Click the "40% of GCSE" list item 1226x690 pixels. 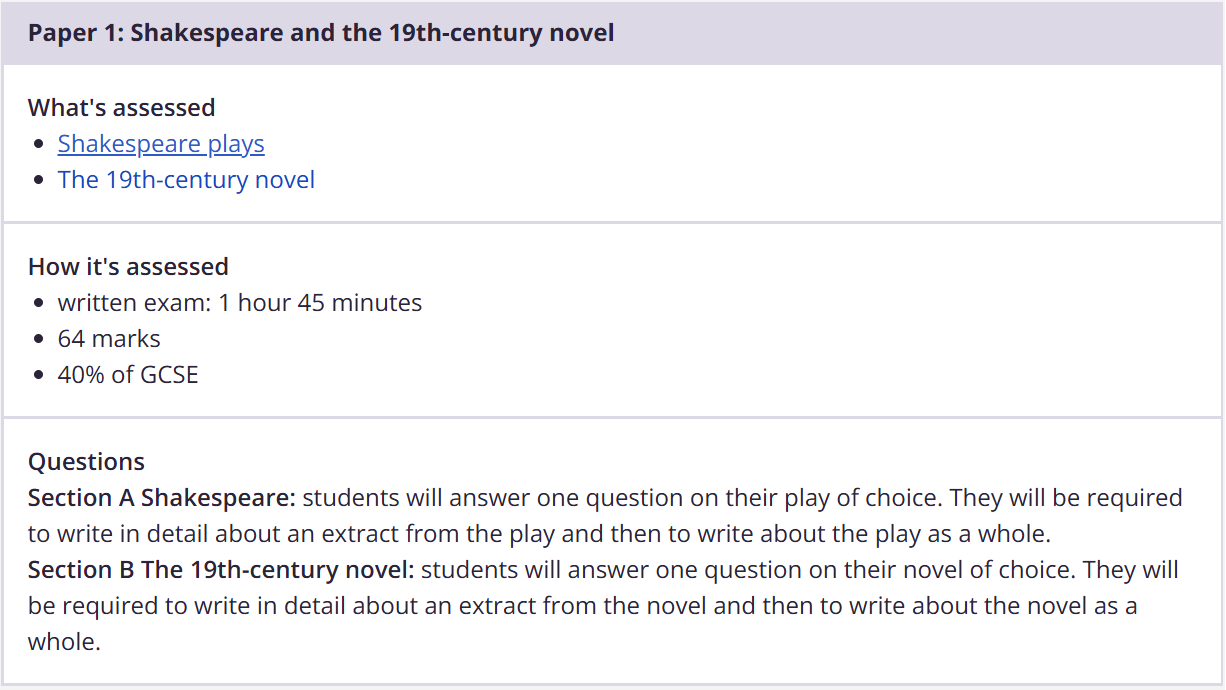tap(128, 375)
